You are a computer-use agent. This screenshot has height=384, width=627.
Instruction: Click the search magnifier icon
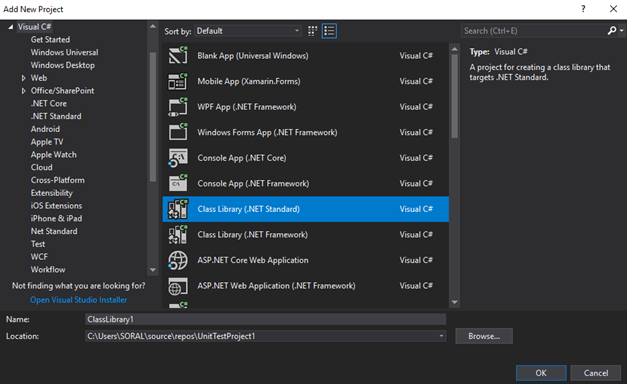click(x=612, y=31)
